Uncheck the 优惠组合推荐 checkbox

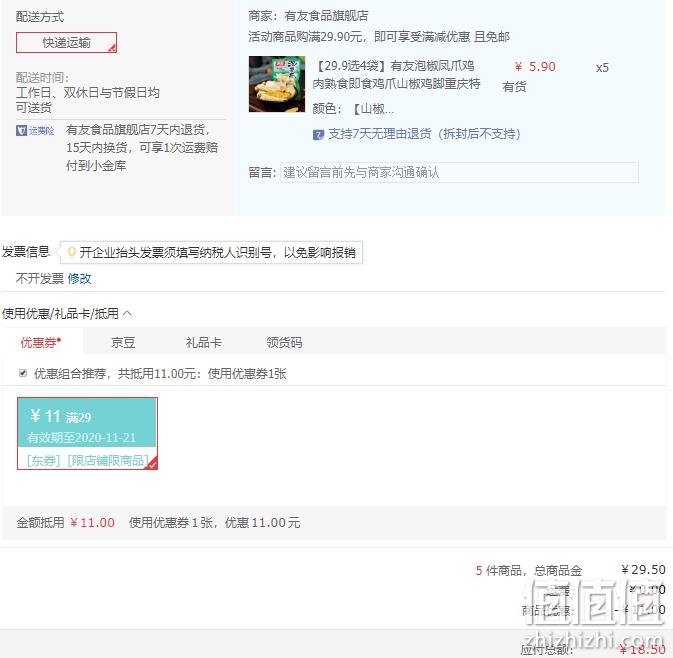pos(23,373)
